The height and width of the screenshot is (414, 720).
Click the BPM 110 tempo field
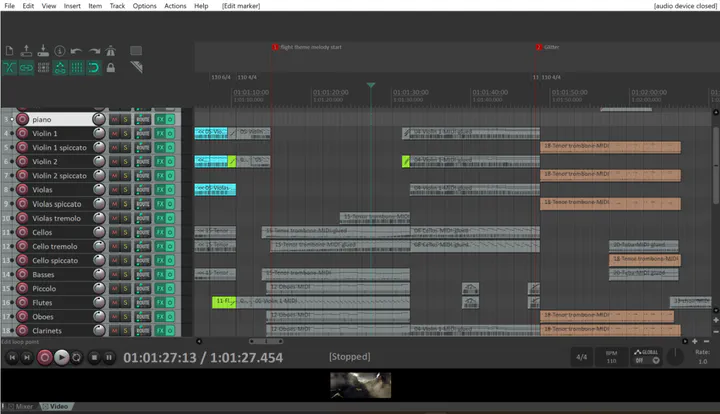[x=611, y=357]
